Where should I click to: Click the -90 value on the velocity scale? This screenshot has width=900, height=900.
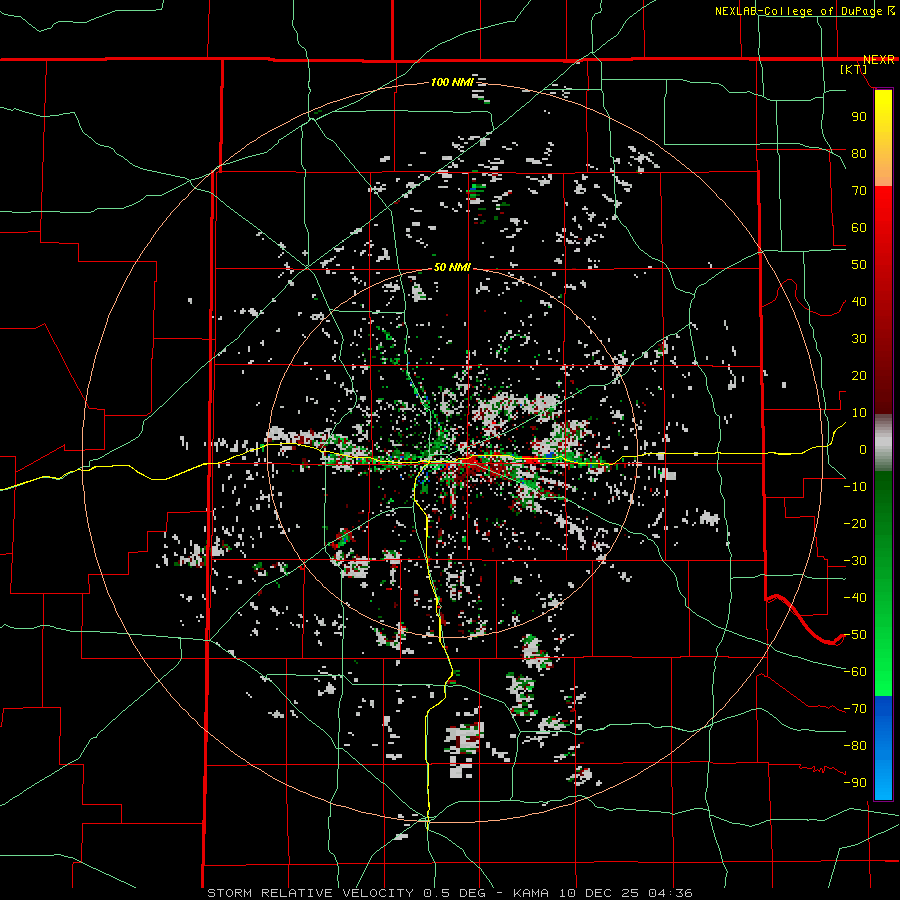[855, 782]
